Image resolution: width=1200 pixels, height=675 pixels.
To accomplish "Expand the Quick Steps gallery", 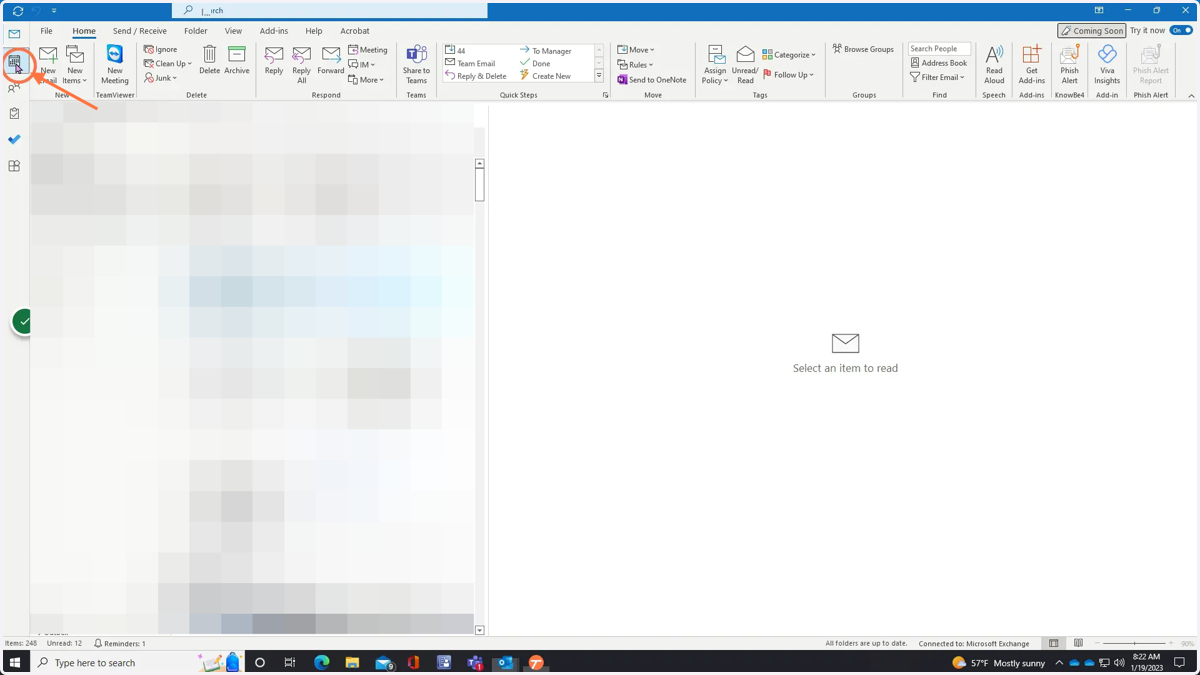I will click(599, 76).
